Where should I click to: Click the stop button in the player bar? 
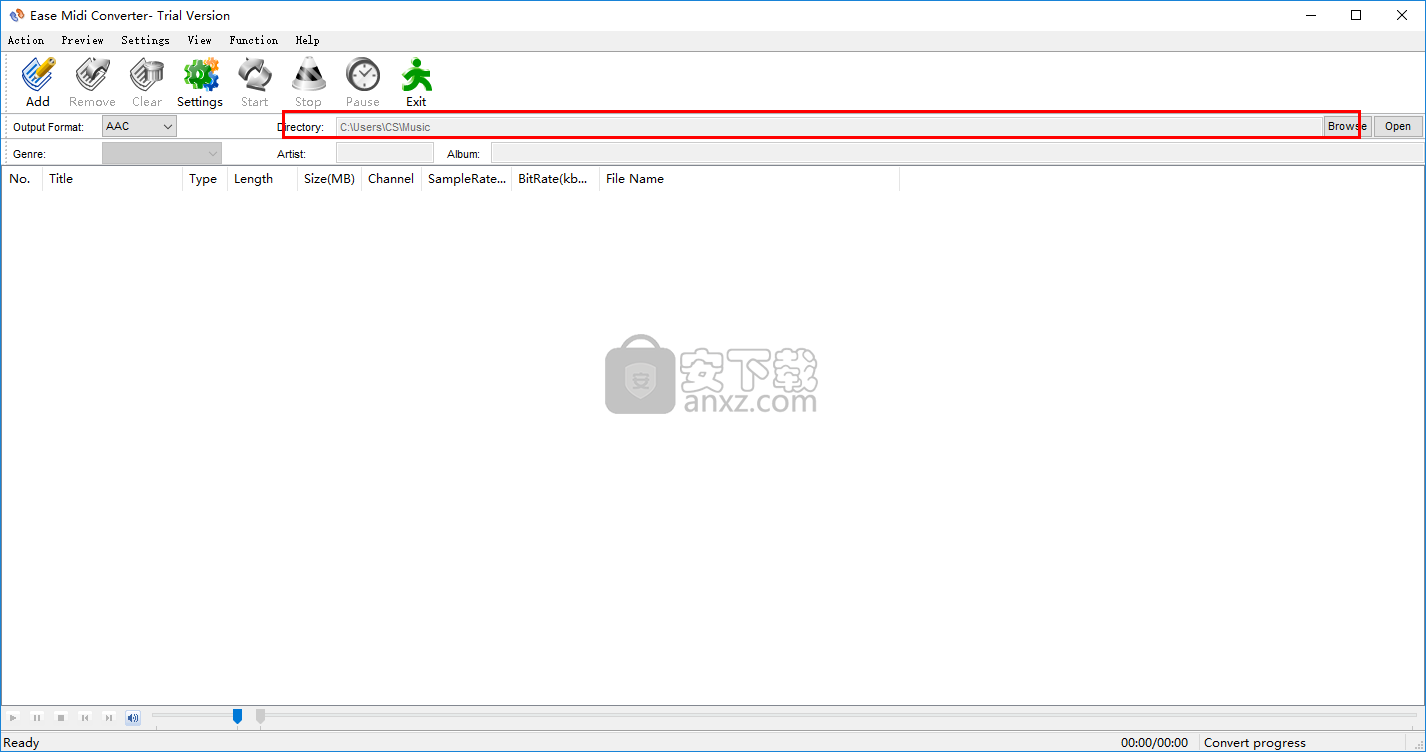click(61, 717)
